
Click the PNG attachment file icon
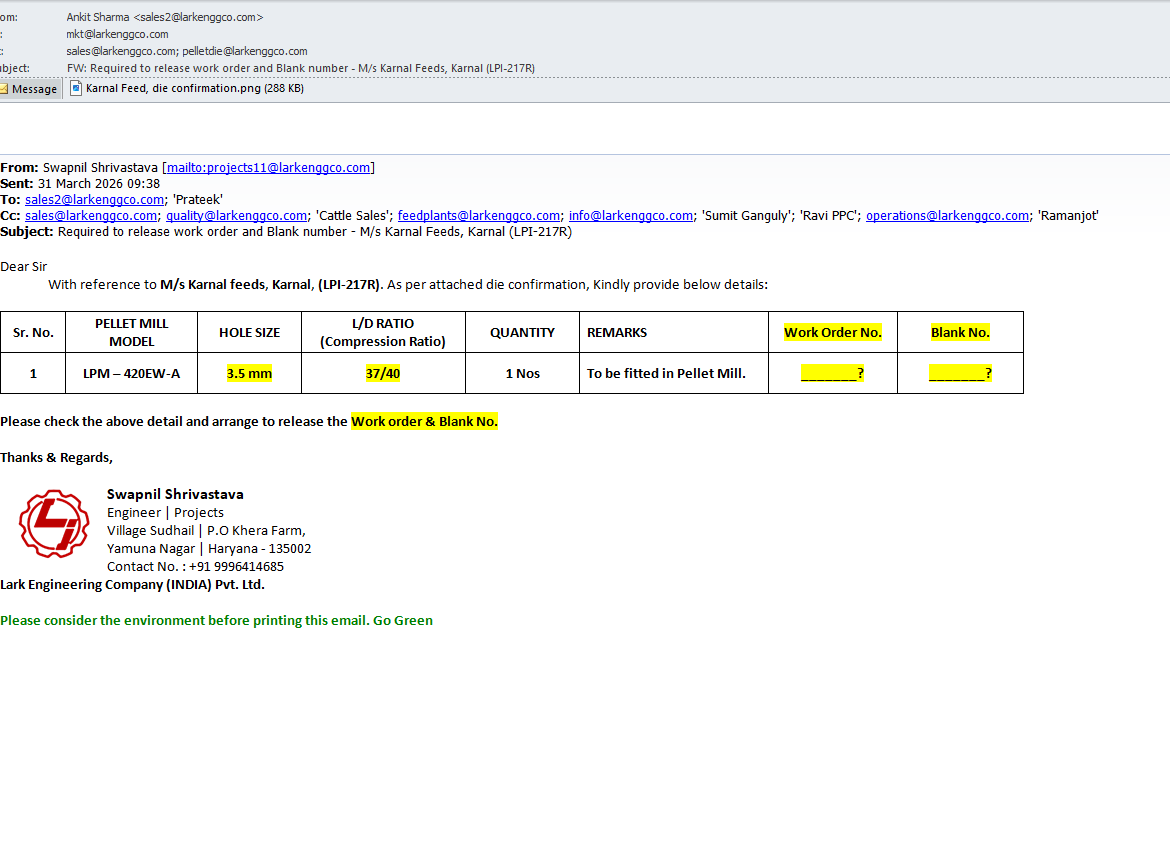76,89
